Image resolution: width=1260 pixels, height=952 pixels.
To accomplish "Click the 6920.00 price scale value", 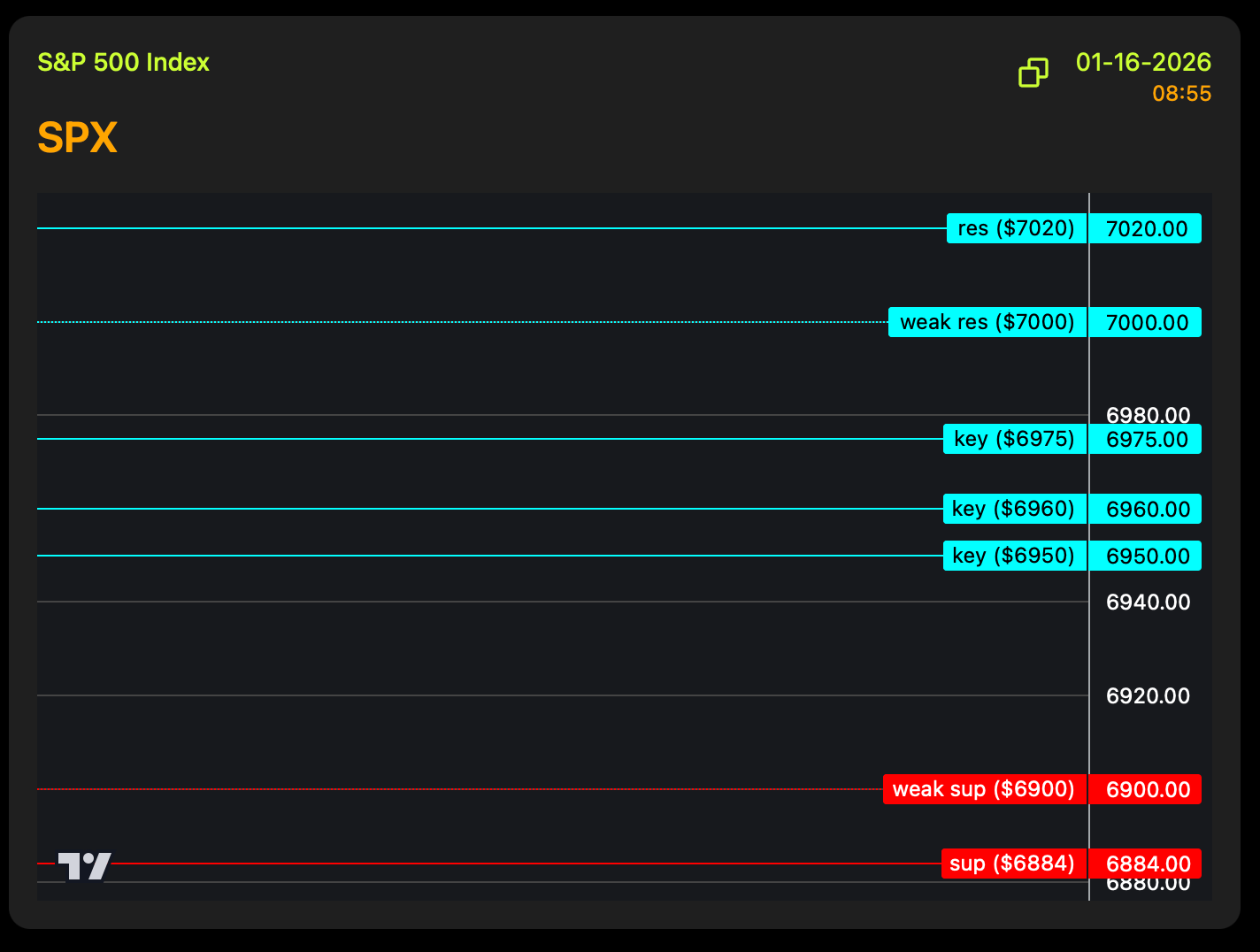I will [1148, 696].
